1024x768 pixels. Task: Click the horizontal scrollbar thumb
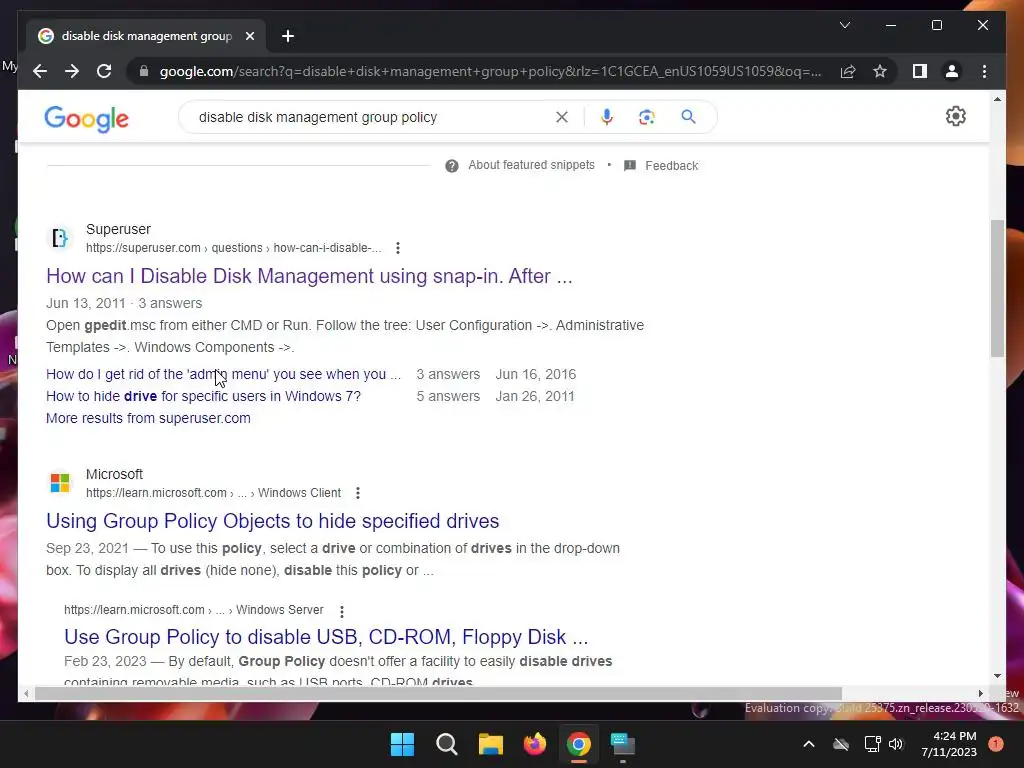pos(438,694)
